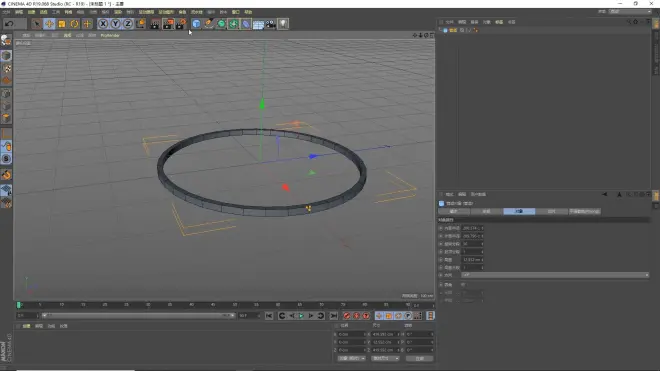Open the object coordinate mode dropdown
The width and height of the screenshot is (660, 371).
pyautogui.click(x=351, y=358)
